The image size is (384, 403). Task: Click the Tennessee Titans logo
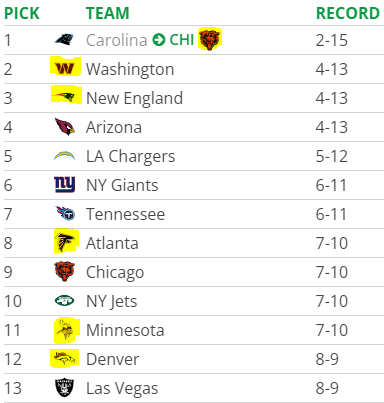[x=66, y=214]
